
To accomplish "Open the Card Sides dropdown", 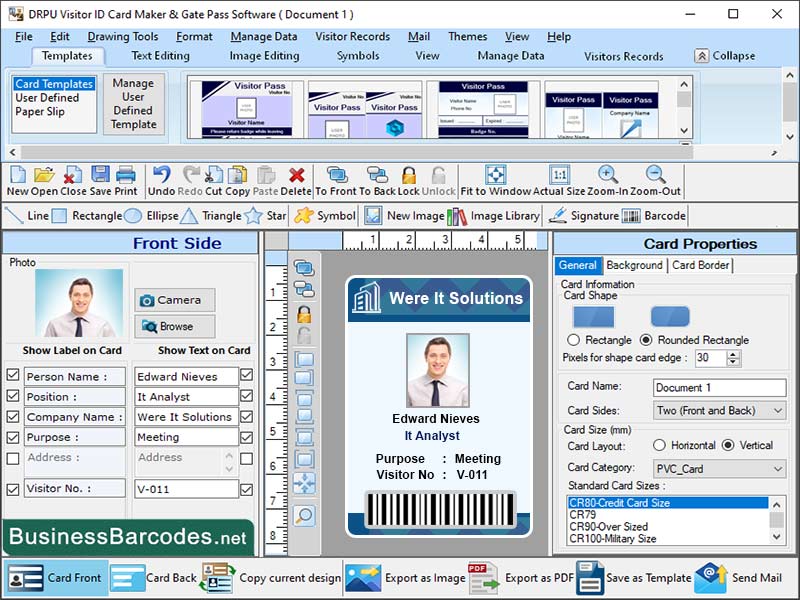I will pyautogui.click(x=719, y=410).
